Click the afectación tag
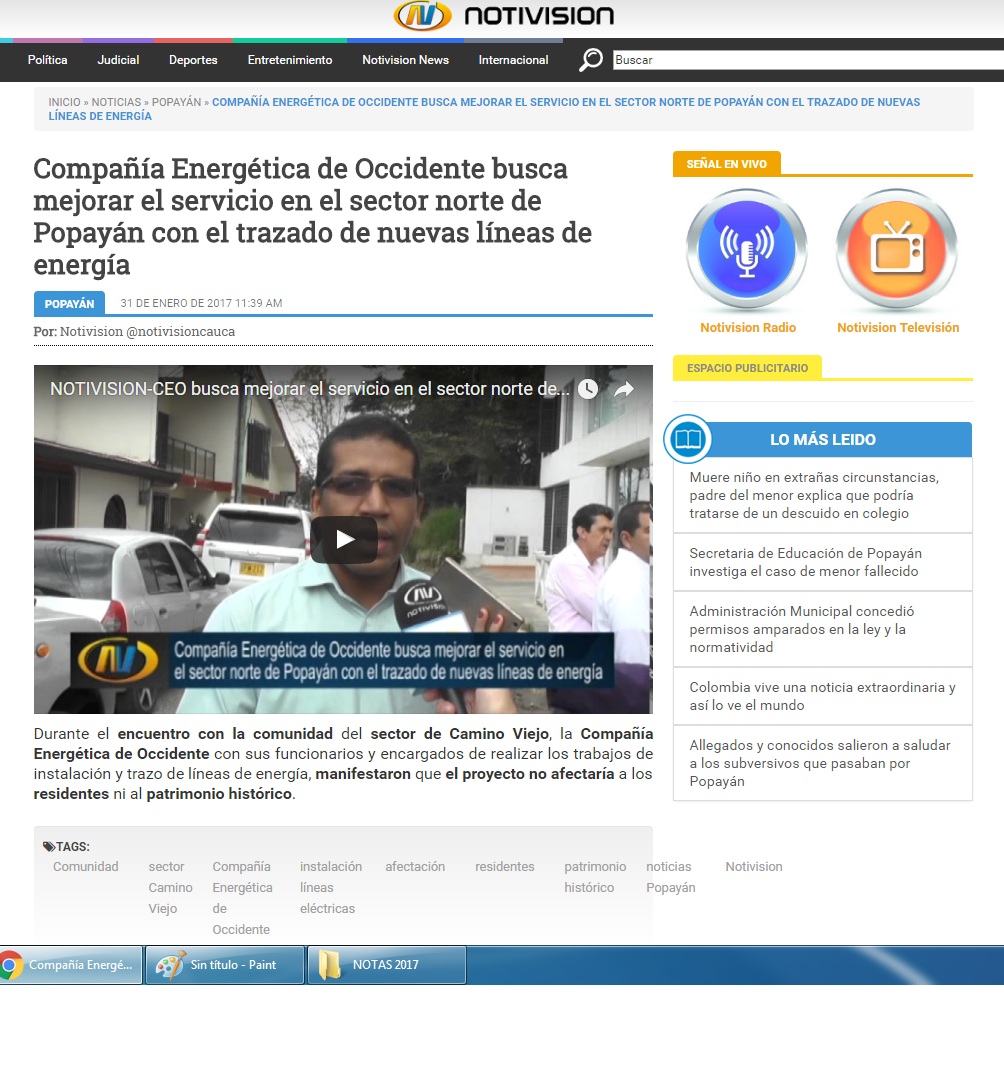This screenshot has height=1080, width=1004. (415, 866)
